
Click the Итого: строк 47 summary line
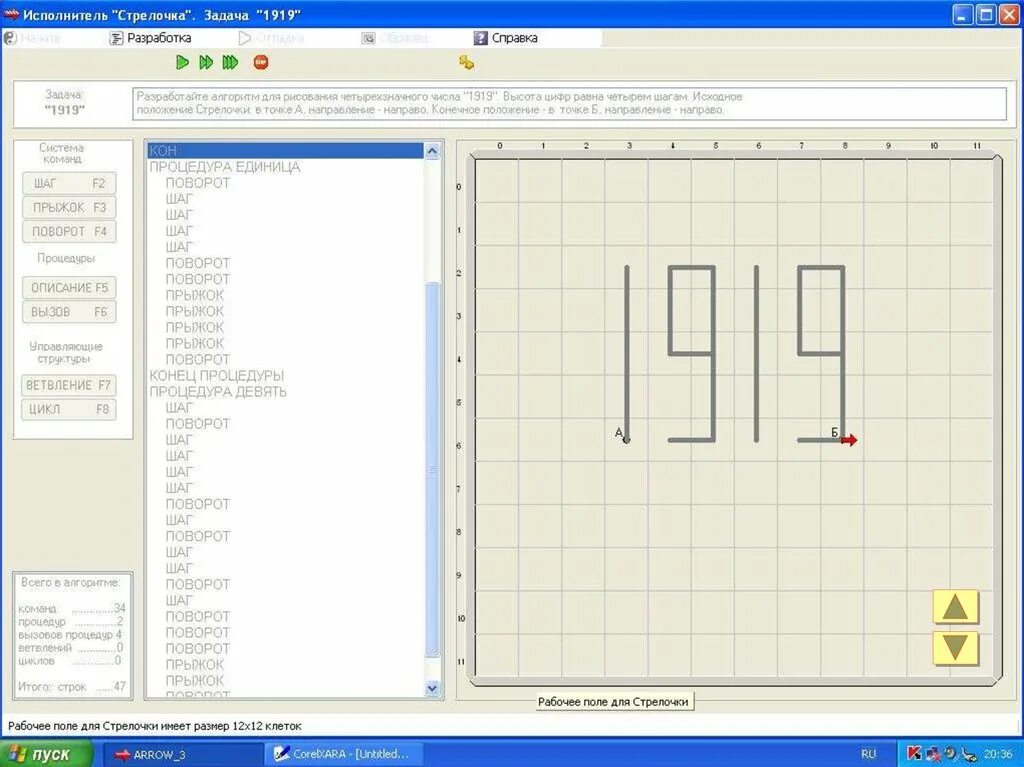pos(72,687)
